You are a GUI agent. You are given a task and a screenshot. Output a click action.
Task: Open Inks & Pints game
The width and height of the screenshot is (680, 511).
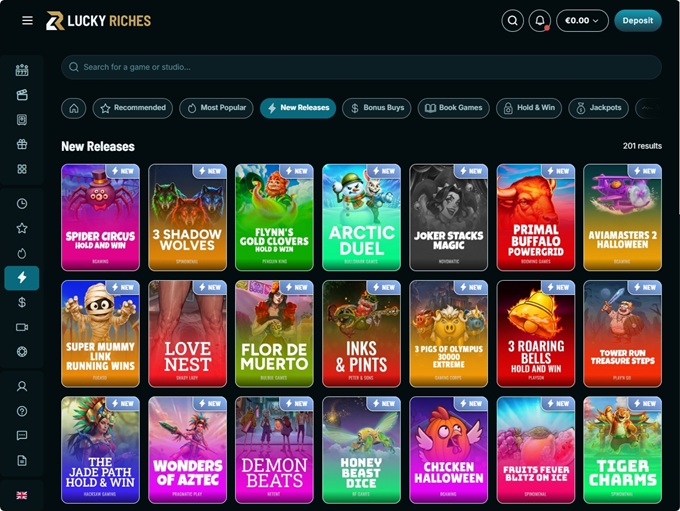(361, 334)
